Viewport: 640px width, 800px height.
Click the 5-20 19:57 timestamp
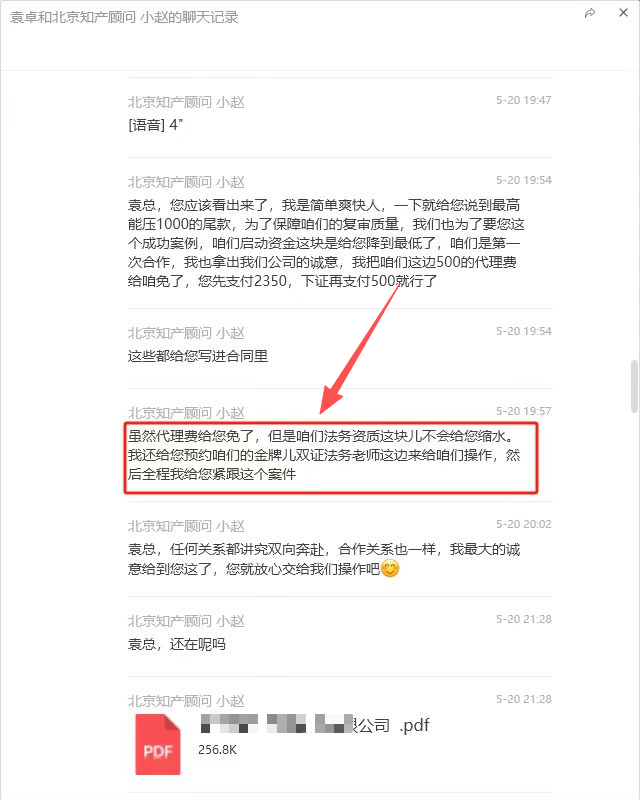[524, 411]
